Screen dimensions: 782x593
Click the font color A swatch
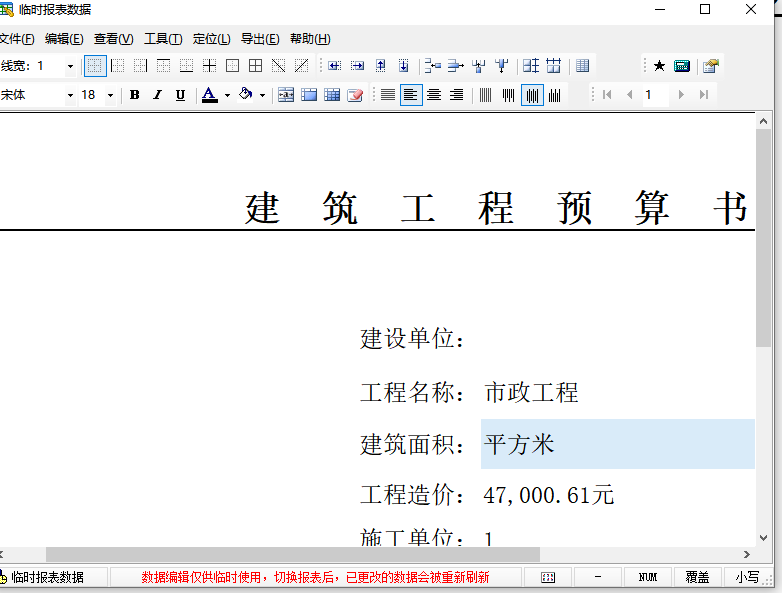209,95
